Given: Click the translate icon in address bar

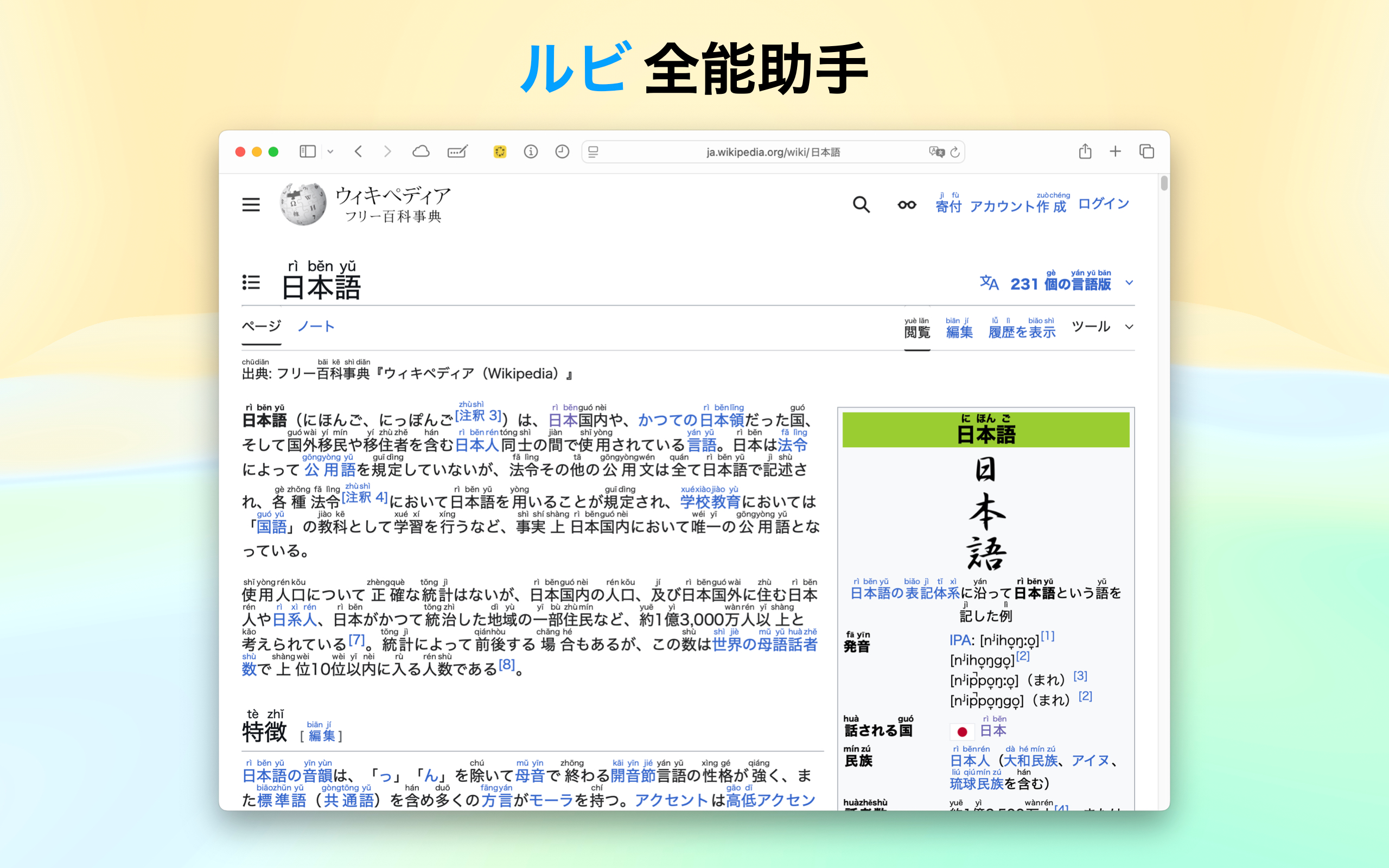Looking at the screenshot, I should pyautogui.click(x=936, y=152).
